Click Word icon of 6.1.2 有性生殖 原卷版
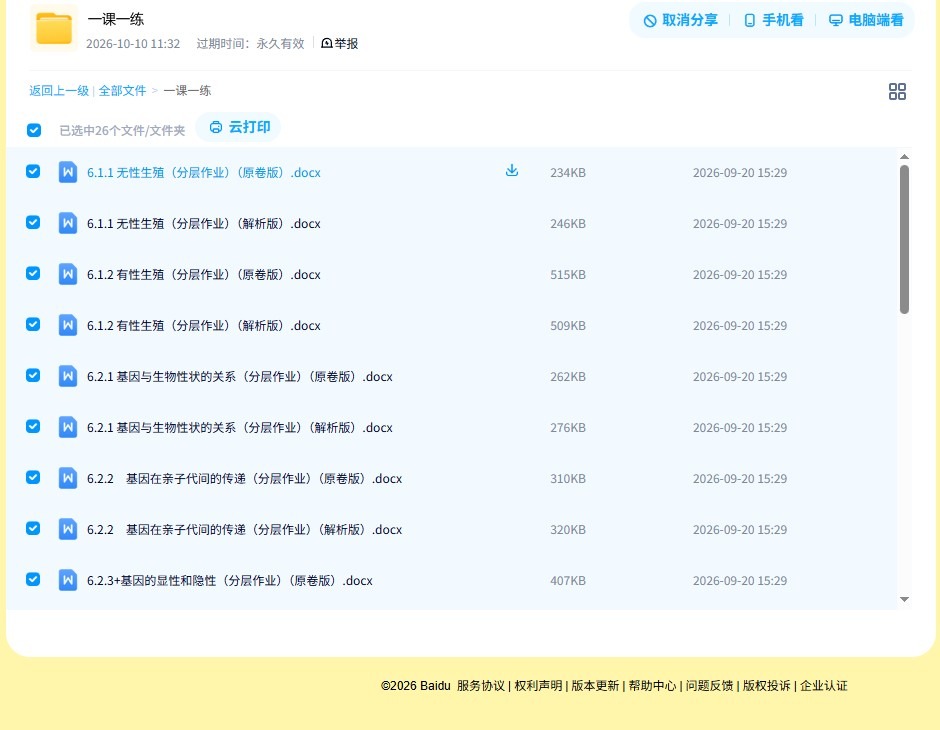The width and height of the screenshot is (940, 730). (x=68, y=274)
